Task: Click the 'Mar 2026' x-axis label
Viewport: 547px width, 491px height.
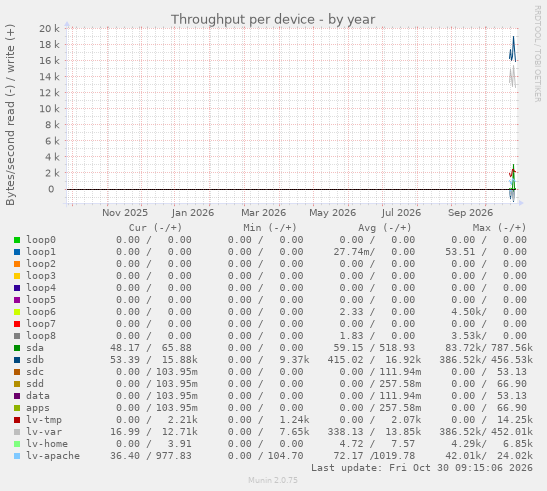Action: [263, 213]
